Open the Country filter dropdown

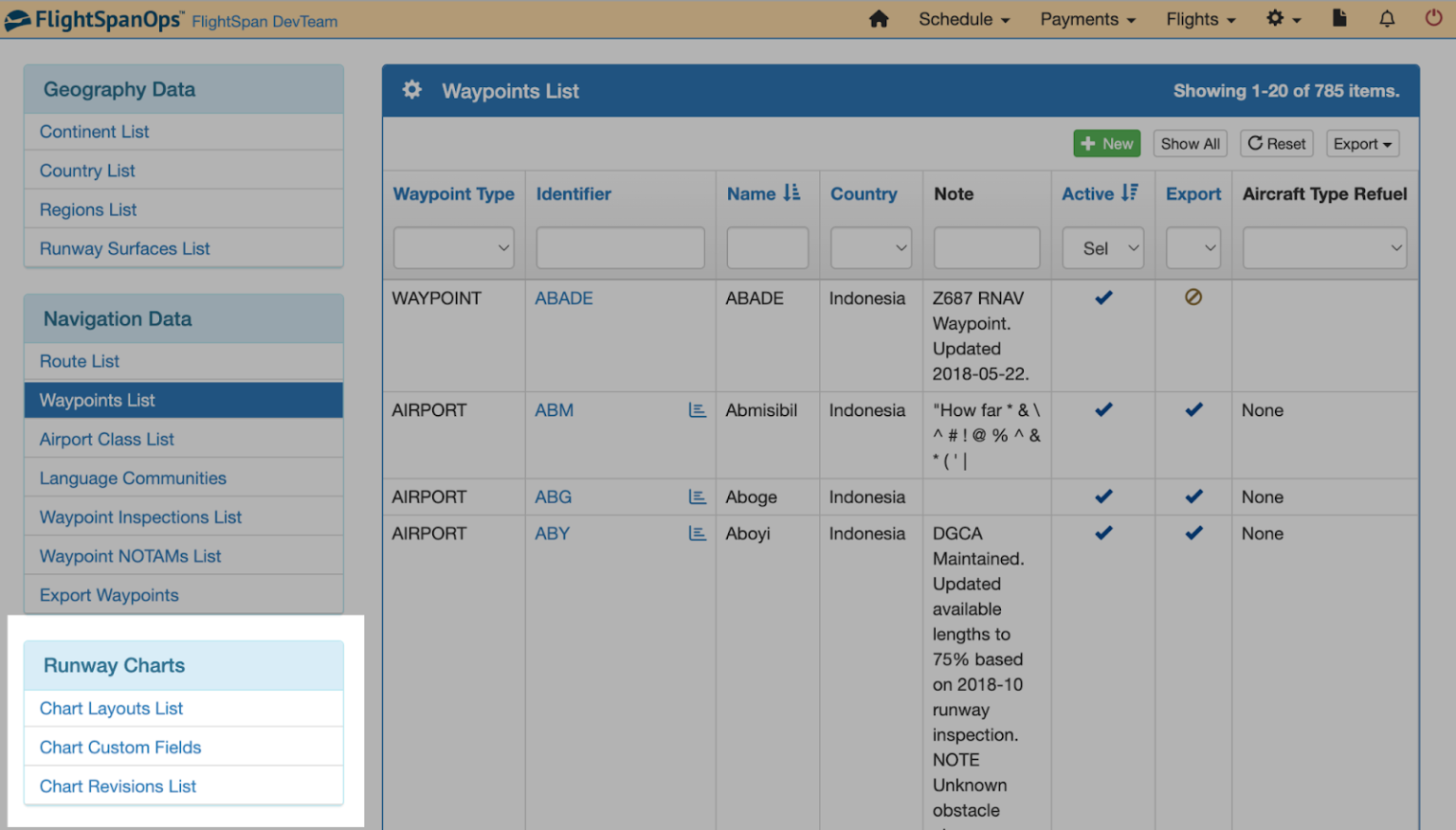[x=870, y=247]
